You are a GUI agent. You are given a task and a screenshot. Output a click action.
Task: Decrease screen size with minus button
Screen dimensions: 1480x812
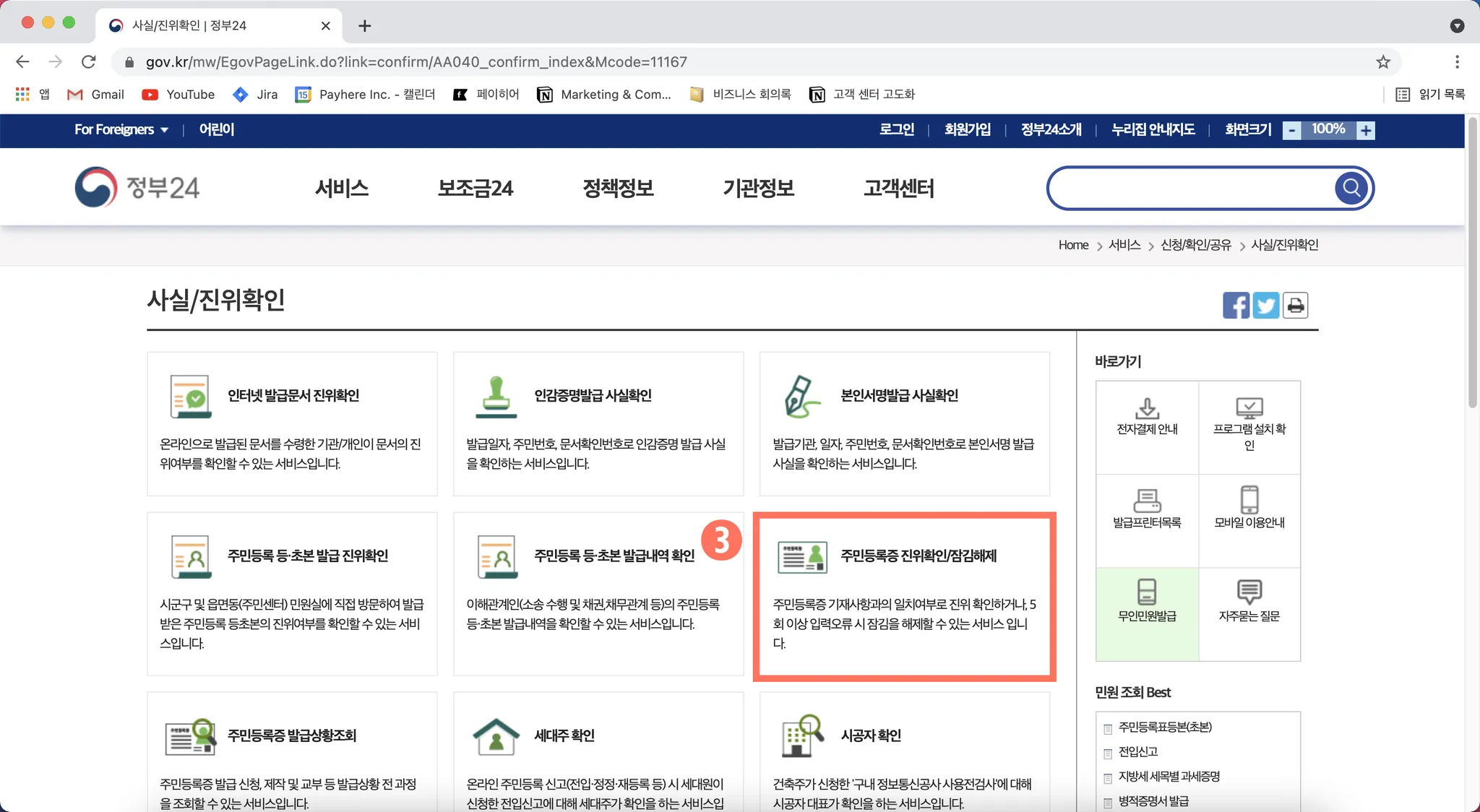click(1291, 131)
